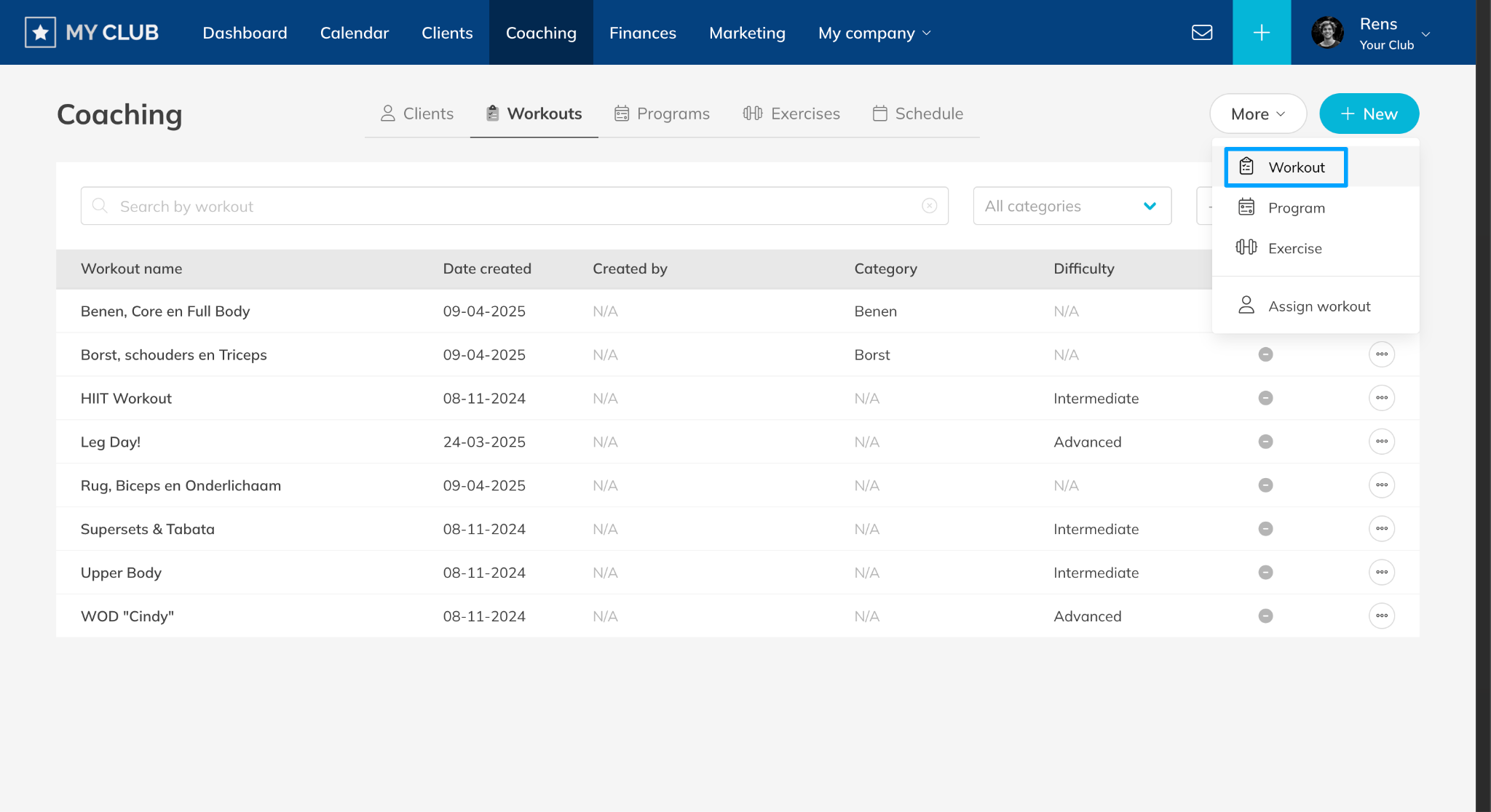Viewport: 1491px width, 812px height.
Task: Toggle status indicator for Supersets & Tabata
Action: 1265,529
